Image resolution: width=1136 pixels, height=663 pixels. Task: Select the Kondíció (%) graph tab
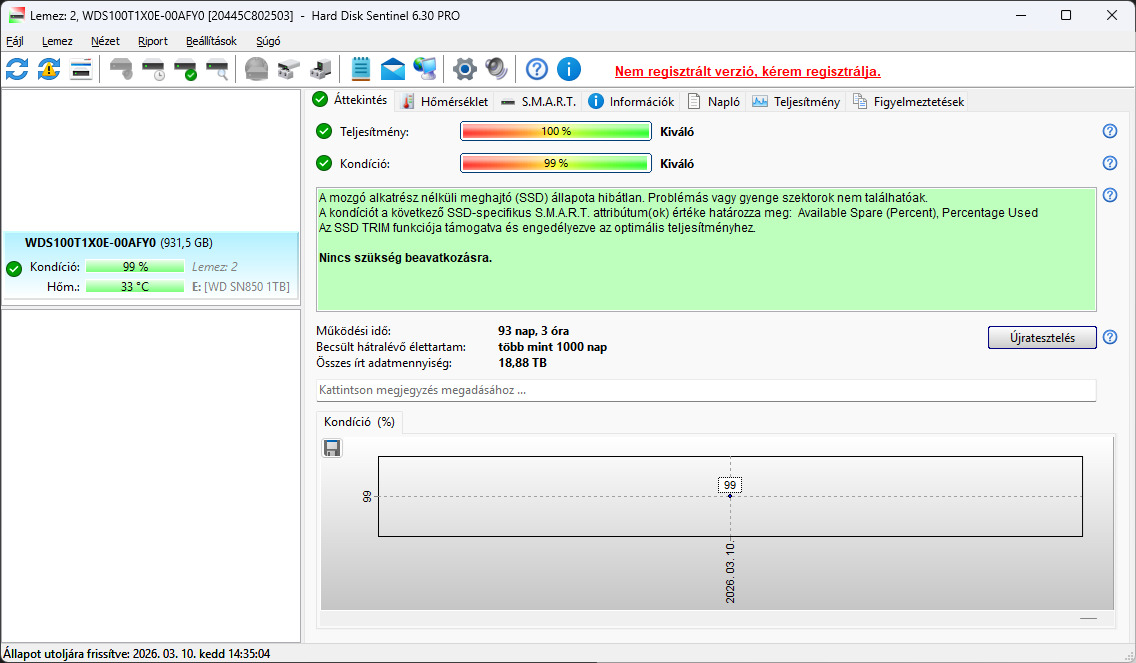(359, 422)
